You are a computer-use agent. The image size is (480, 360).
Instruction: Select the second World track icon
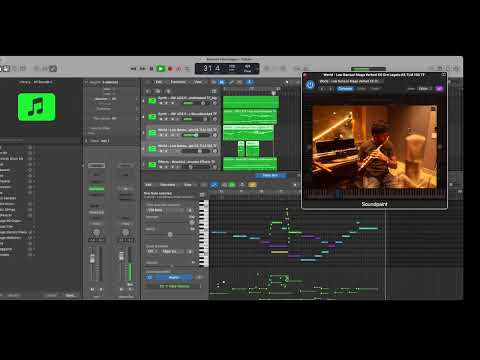(152, 149)
